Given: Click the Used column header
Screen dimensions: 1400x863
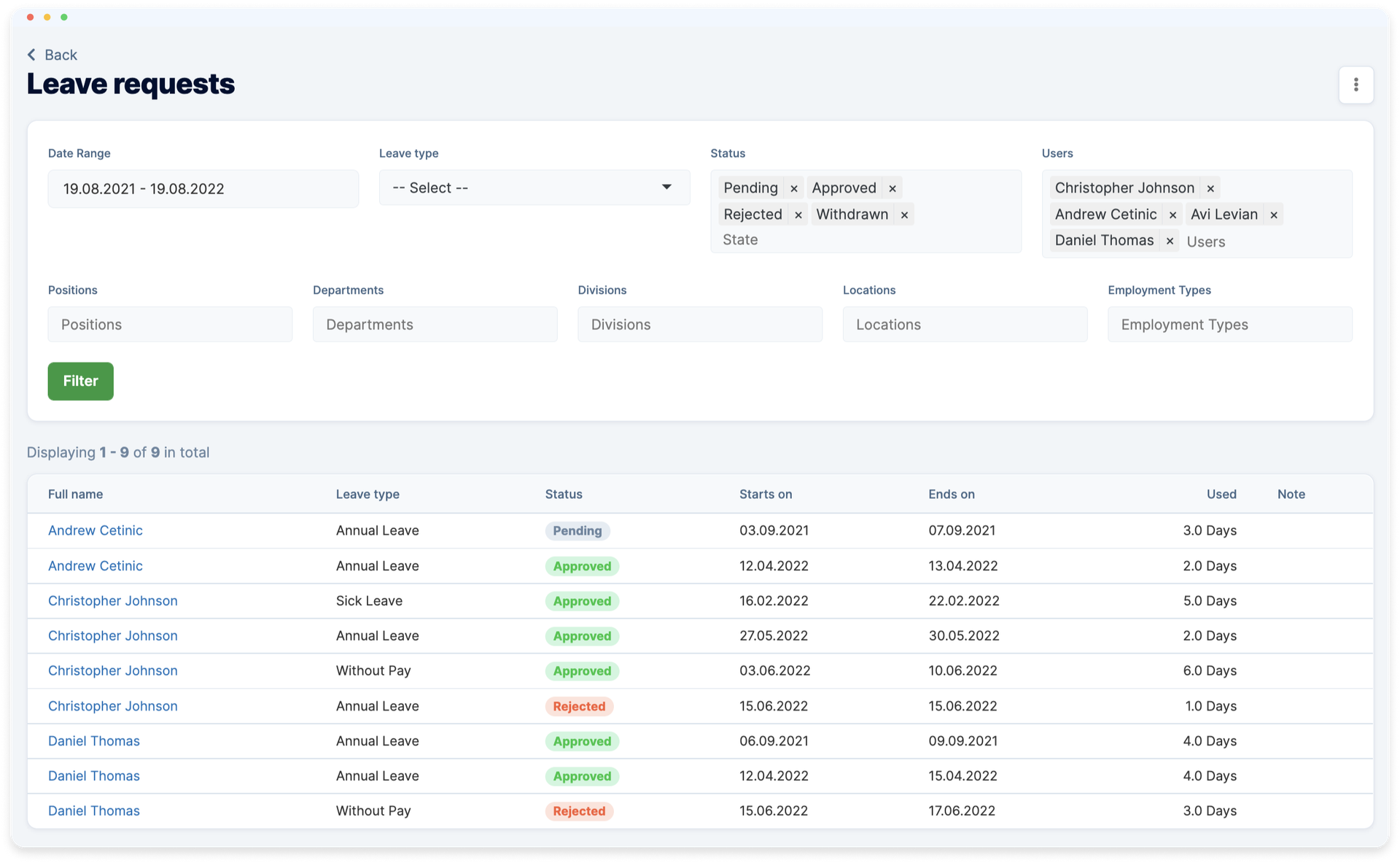Looking at the screenshot, I should [x=1221, y=494].
